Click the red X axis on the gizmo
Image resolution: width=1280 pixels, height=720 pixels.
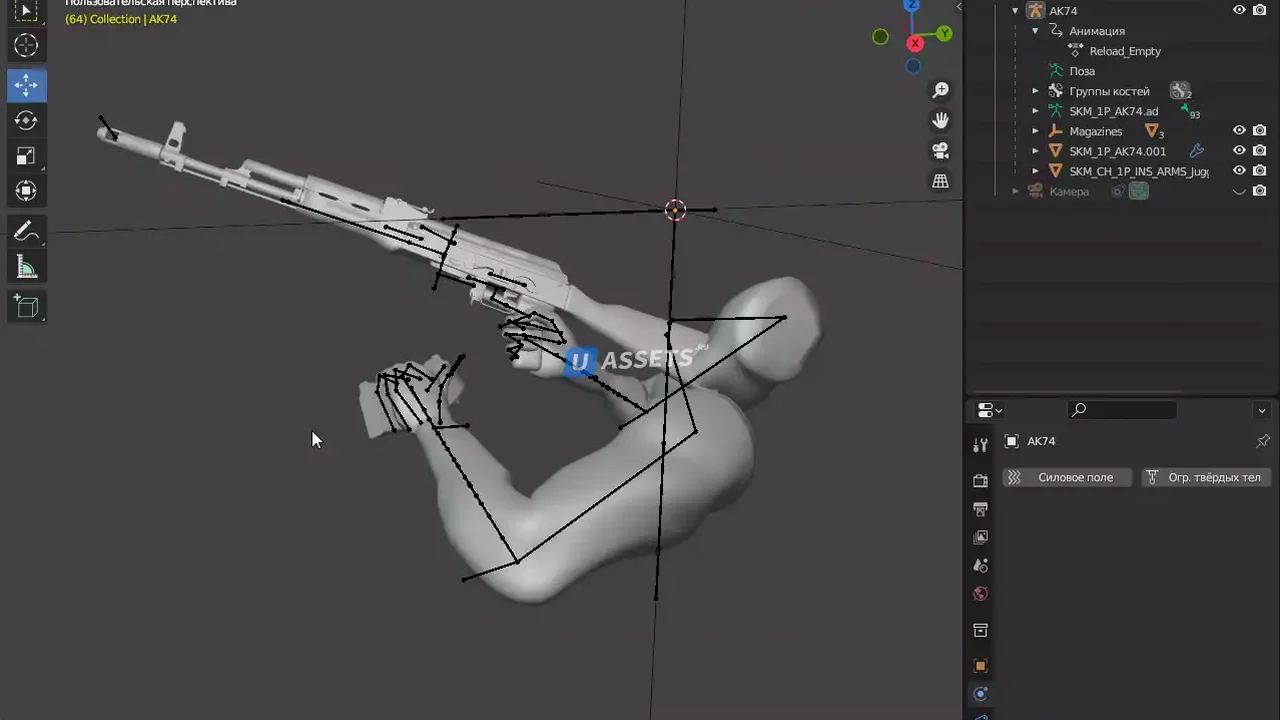tap(915, 44)
